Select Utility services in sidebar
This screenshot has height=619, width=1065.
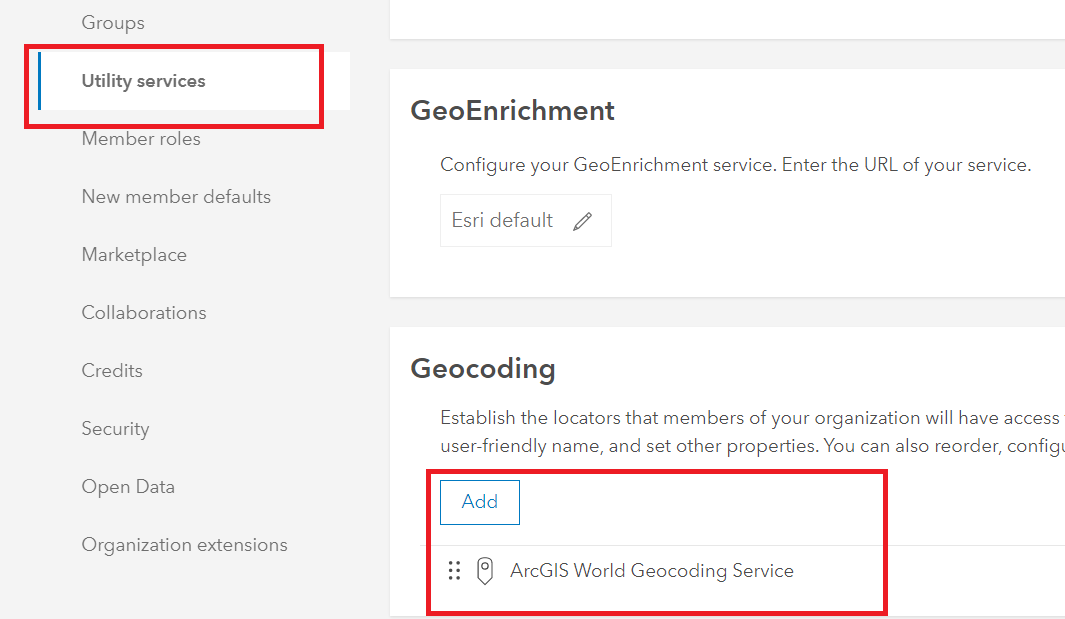[x=143, y=81]
